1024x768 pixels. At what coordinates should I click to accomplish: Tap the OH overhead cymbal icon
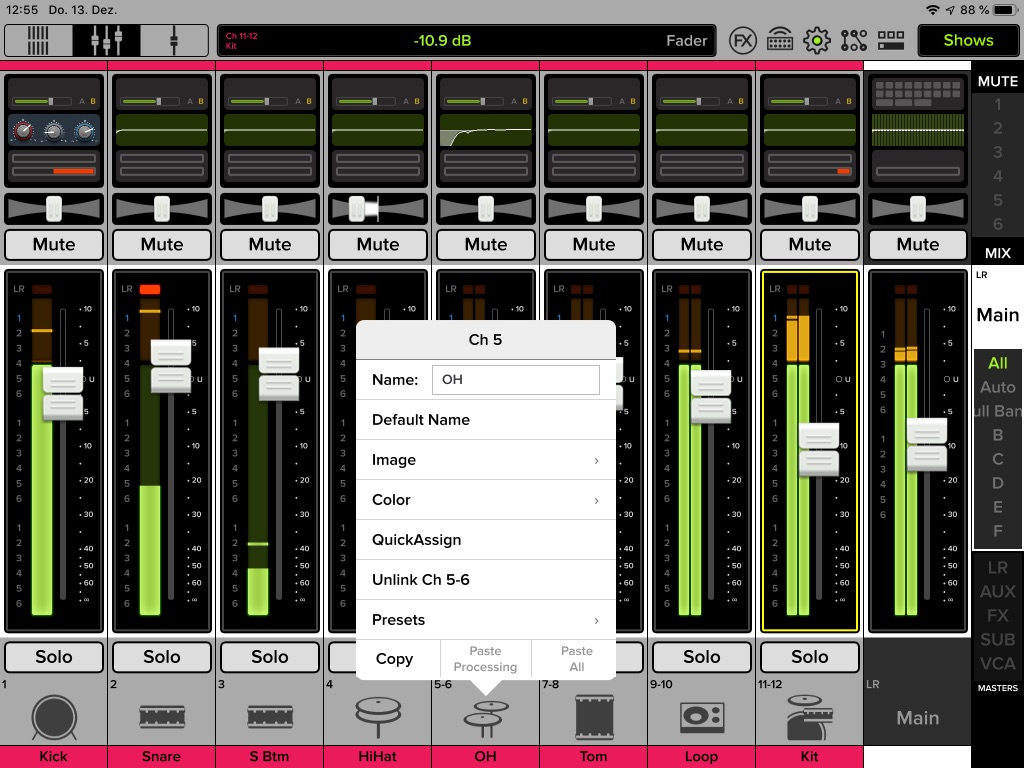pos(485,717)
